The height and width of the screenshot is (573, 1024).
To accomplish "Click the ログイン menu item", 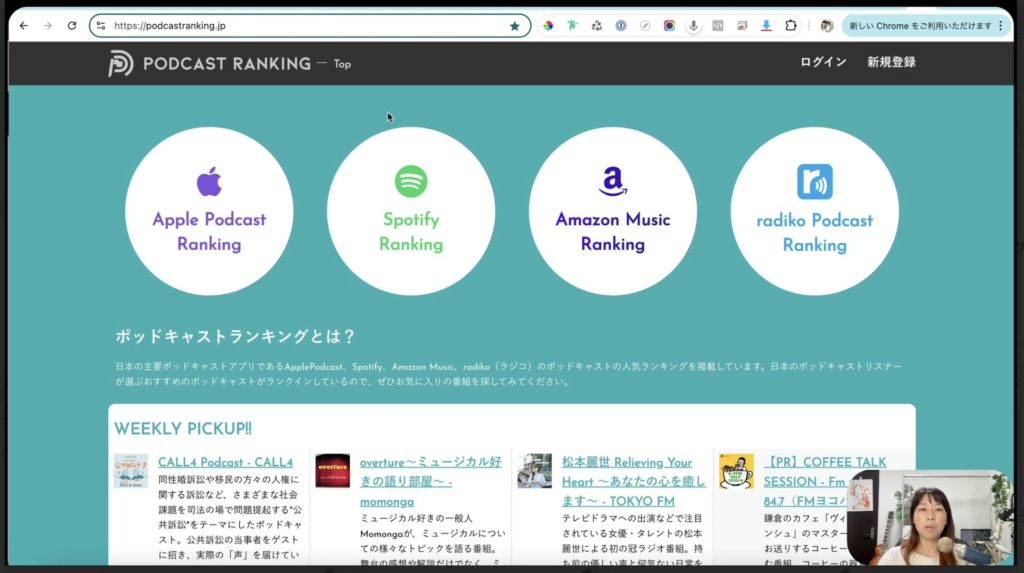I will pos(823,62).
